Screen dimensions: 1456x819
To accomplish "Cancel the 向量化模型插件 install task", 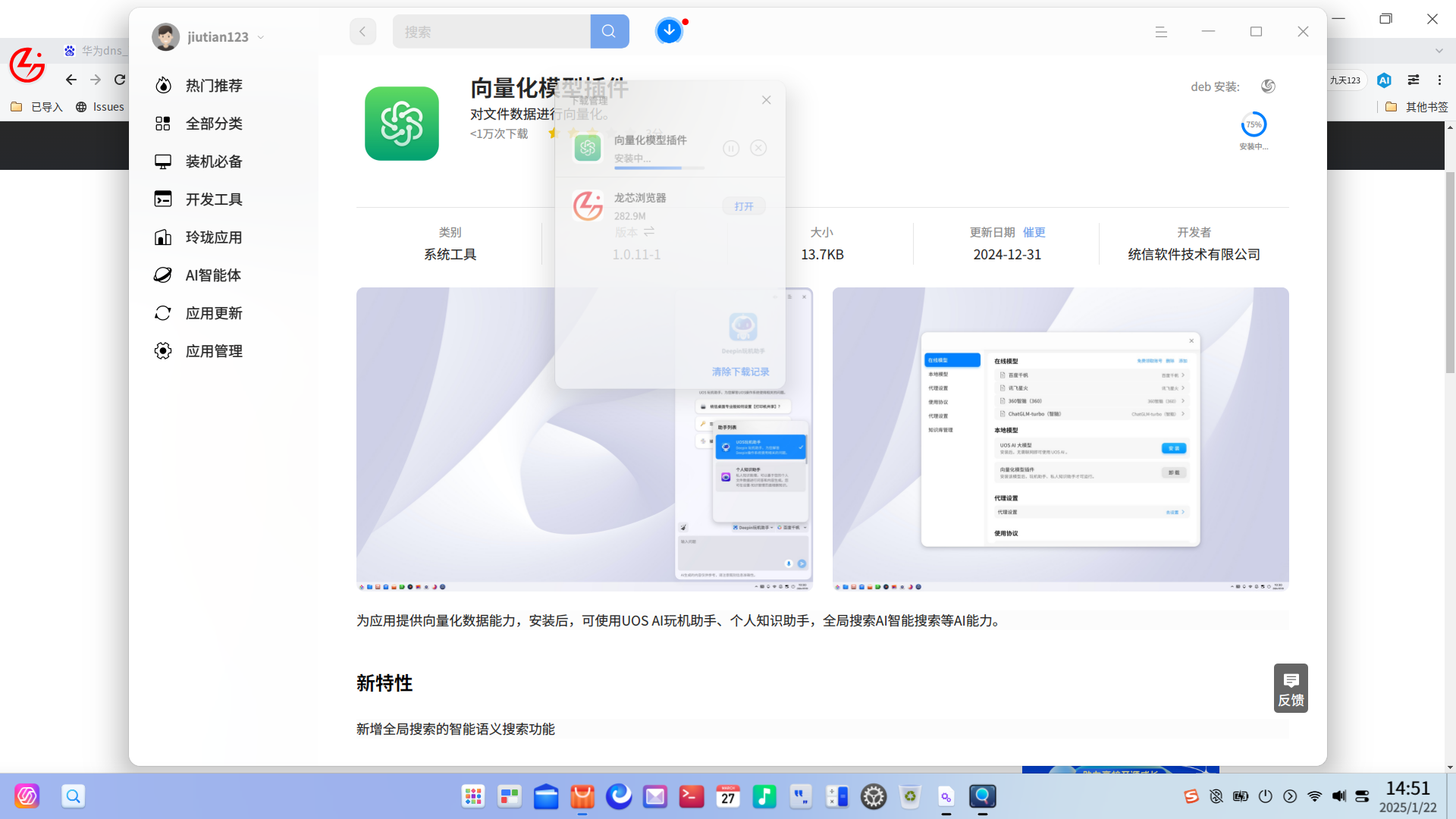I will [x=758, y=149].
